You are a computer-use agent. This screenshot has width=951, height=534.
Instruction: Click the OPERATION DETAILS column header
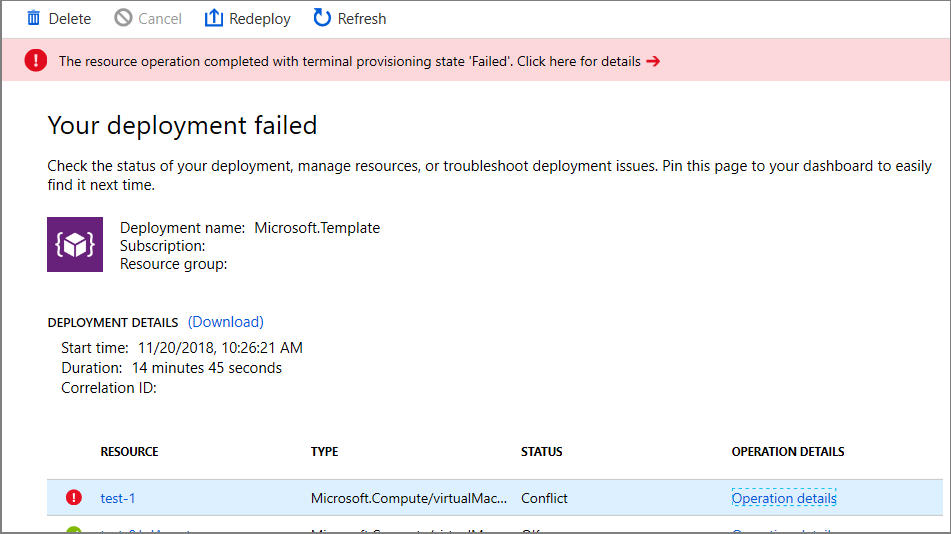point(788,452)
